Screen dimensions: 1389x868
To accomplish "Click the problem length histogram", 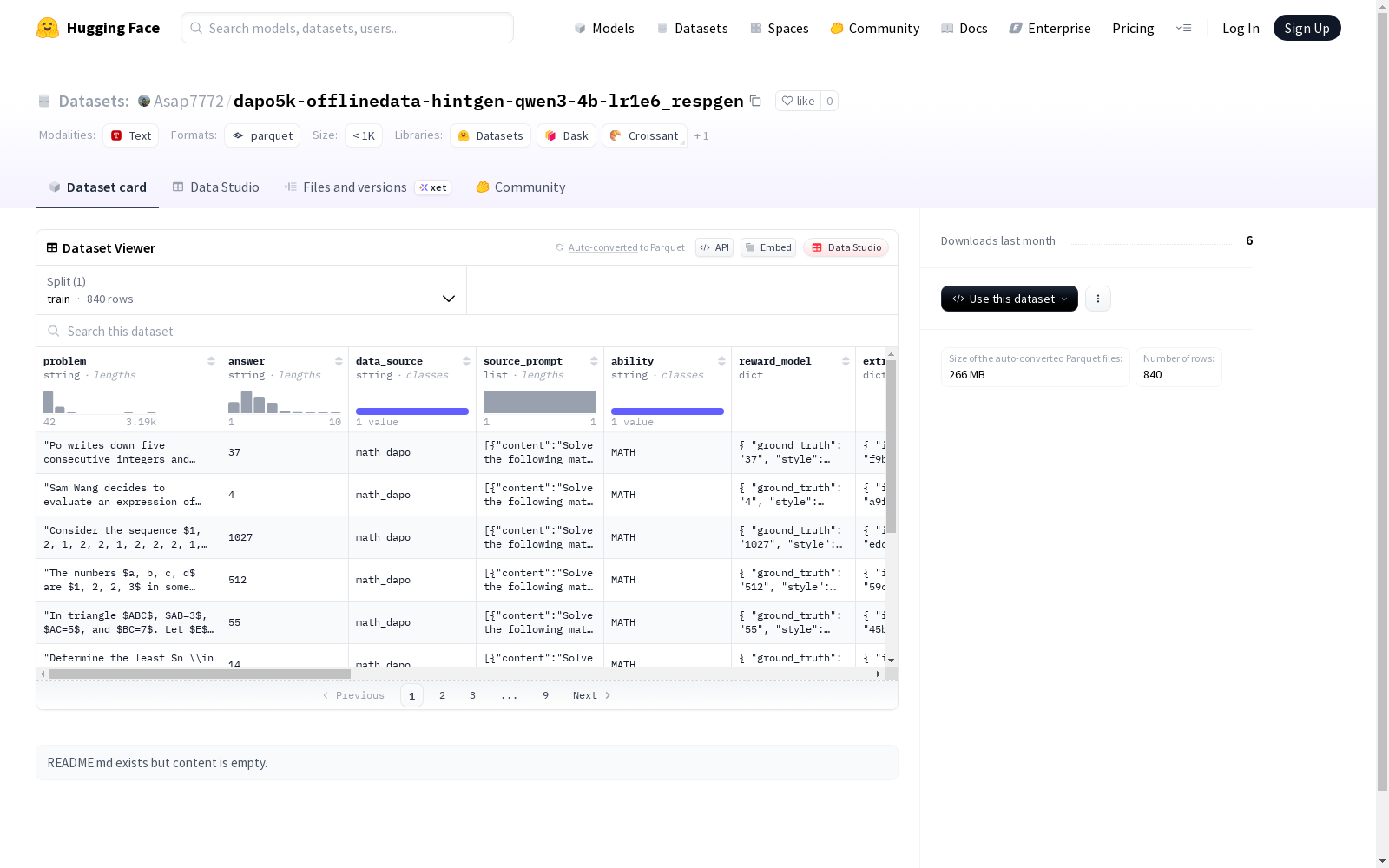I will pyautogui.click(x=100, y=402).
